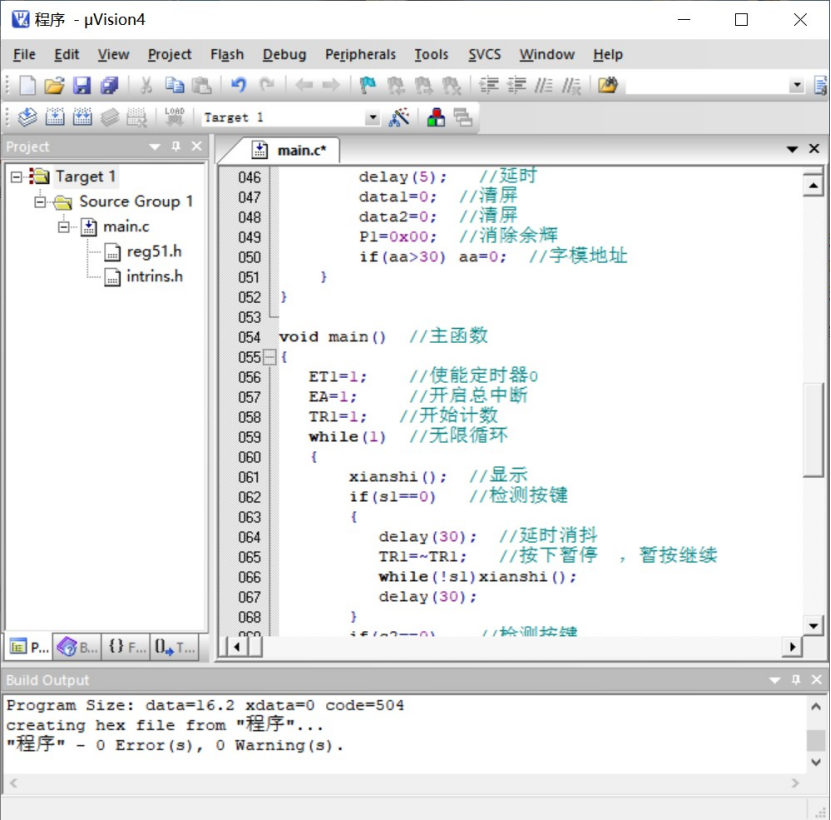The width and height of the screenshot is (831, 820).
Task: Open a file using the folder icon
Action: coord(54,85)
